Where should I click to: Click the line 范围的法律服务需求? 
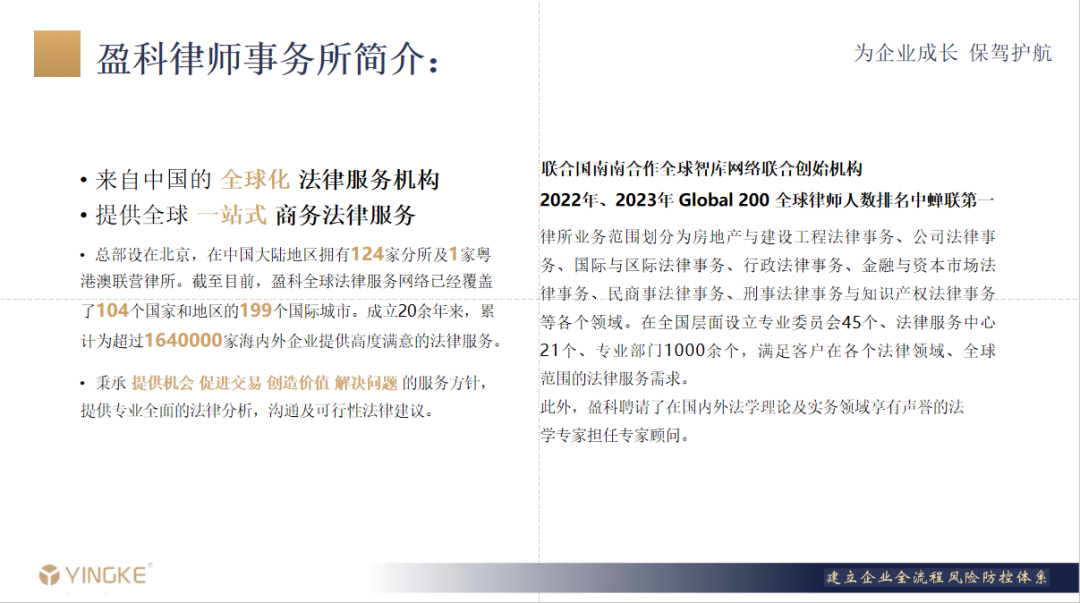pyautogui.click(x=615, y=379)
